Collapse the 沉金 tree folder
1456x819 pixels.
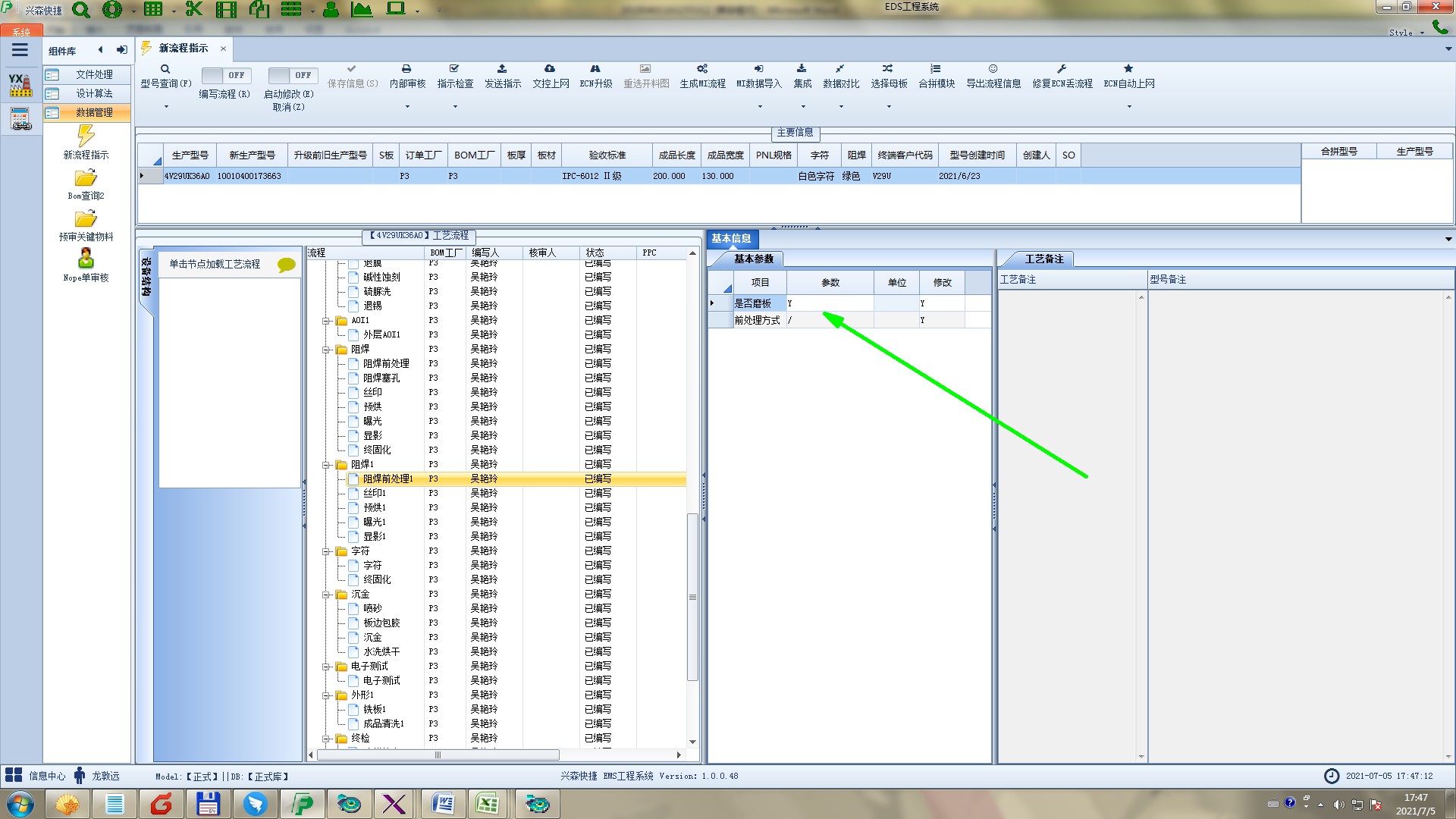326,595
